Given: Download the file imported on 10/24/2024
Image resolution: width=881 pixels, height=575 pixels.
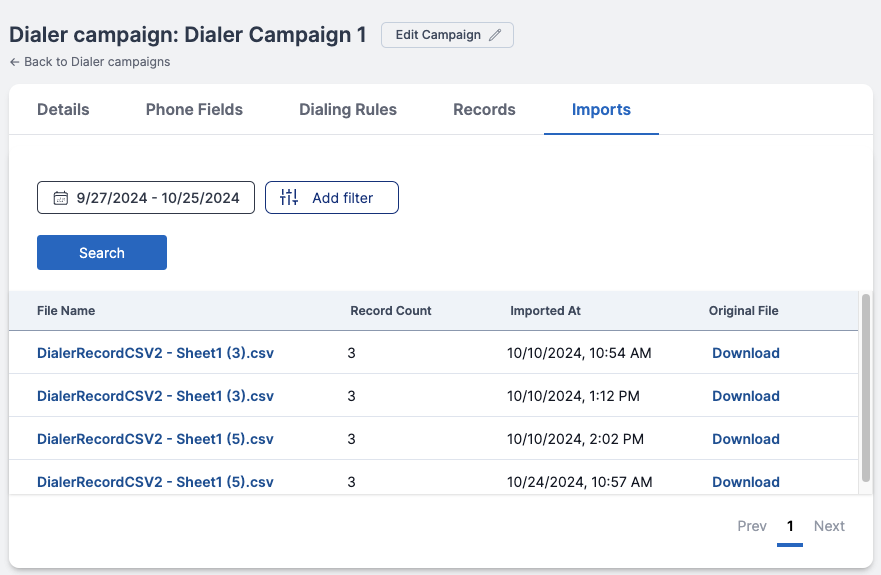Looking at the screenshot, I should point(745,482).
